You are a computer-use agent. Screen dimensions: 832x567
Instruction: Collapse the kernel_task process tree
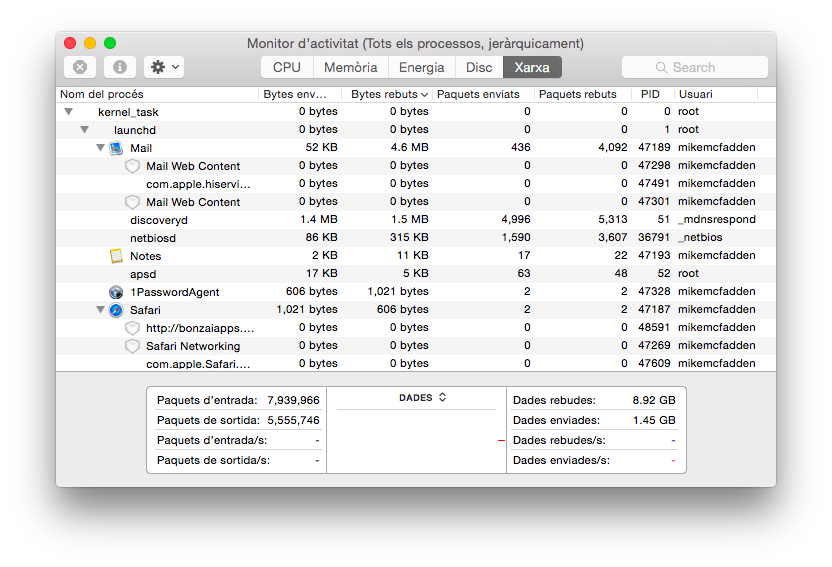[68, 112]
